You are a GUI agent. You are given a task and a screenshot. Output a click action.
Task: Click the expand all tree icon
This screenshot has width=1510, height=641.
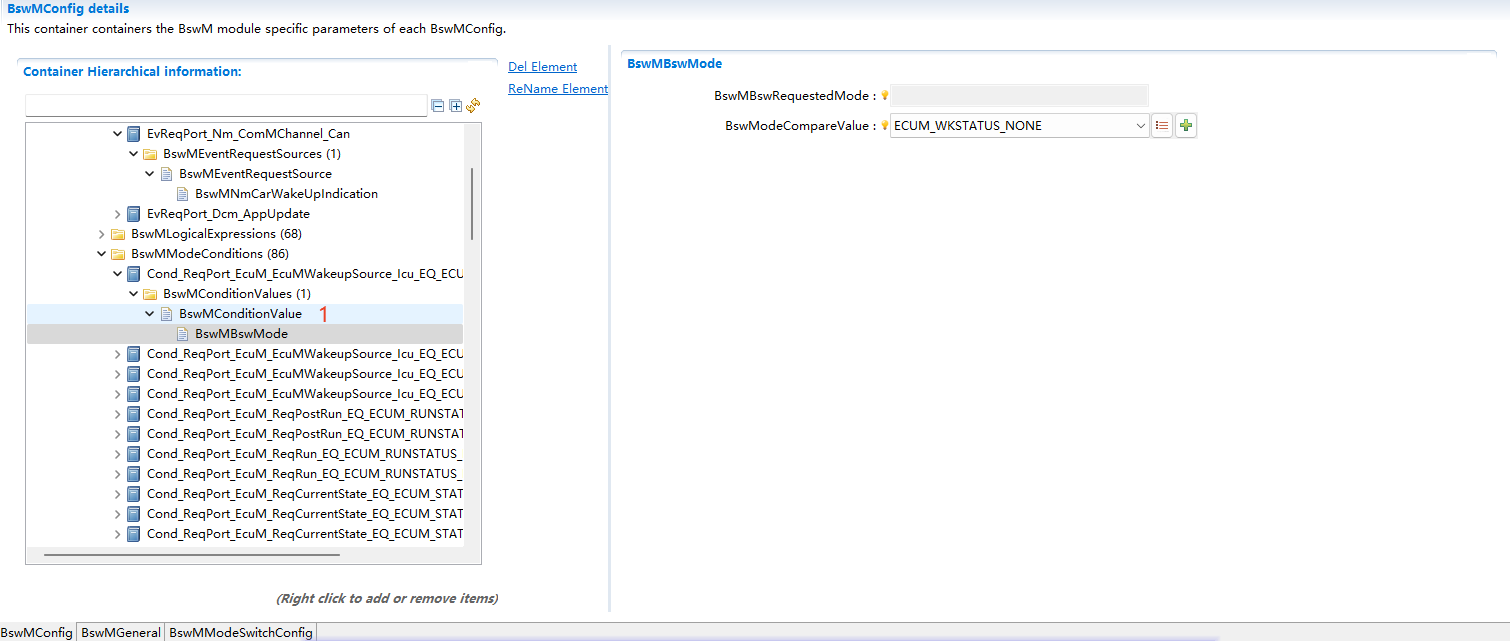point(455,106)
